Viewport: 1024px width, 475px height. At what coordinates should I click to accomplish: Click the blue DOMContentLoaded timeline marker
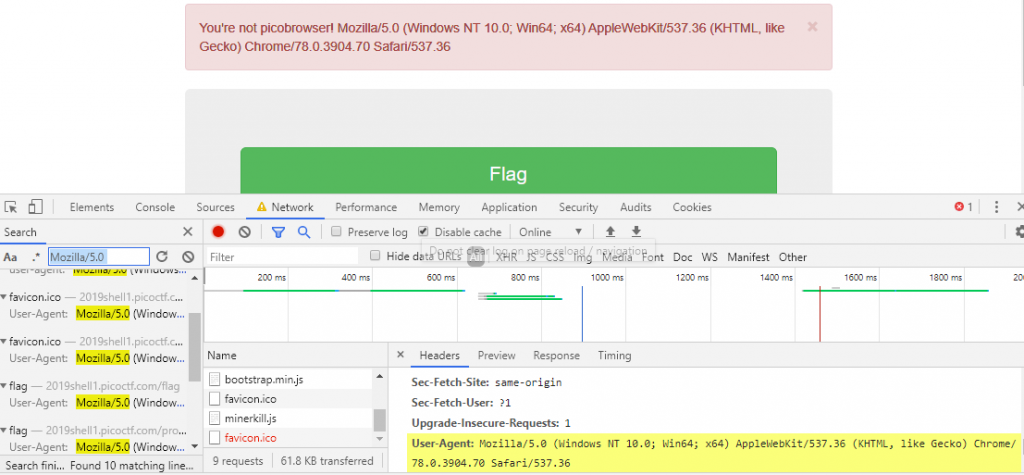[x=582, y=314]
